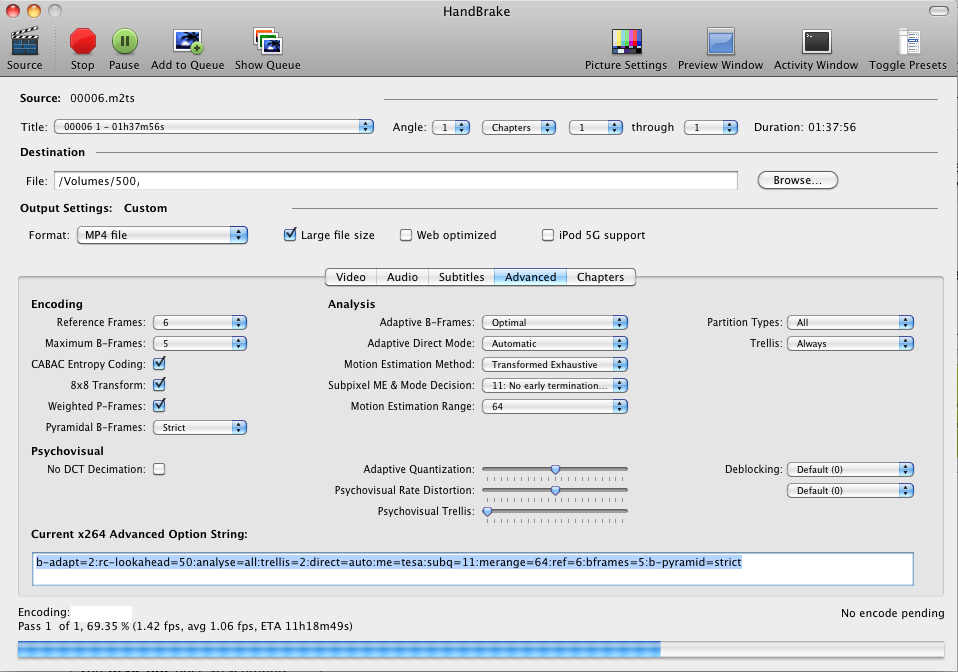958x672 pixels.
Task: Open the end chapter dropdown after 'through'
Action: tap(711, 127)
